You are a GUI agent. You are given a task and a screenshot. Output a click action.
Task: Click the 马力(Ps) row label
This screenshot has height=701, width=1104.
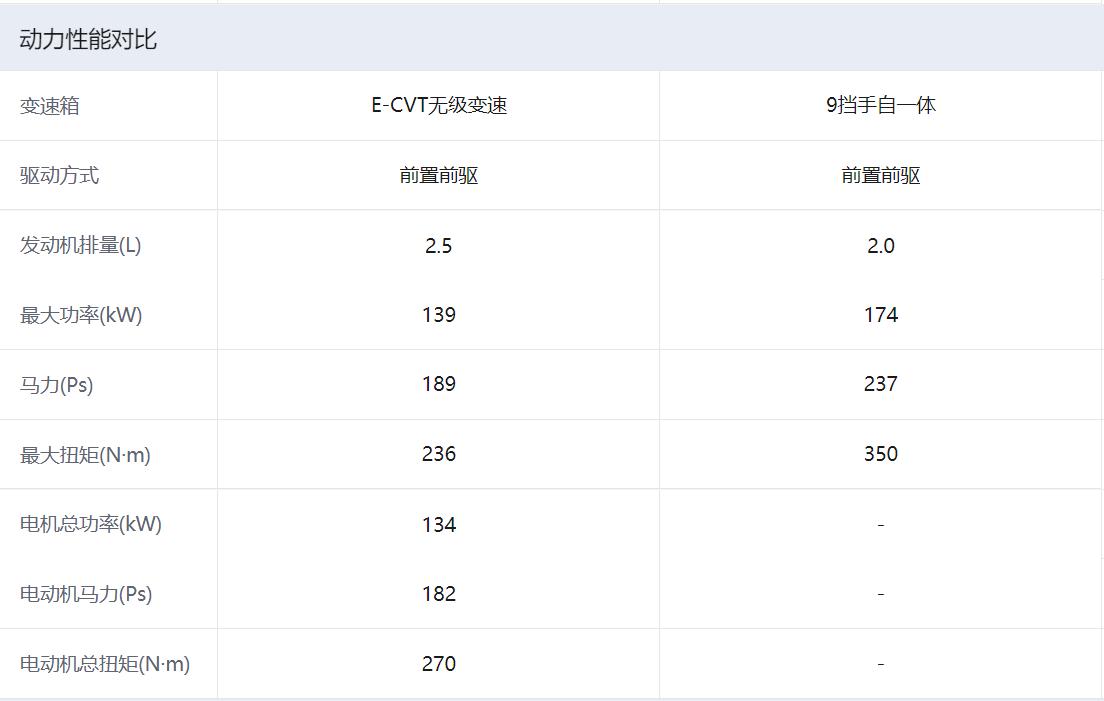[x=57, y=385]
